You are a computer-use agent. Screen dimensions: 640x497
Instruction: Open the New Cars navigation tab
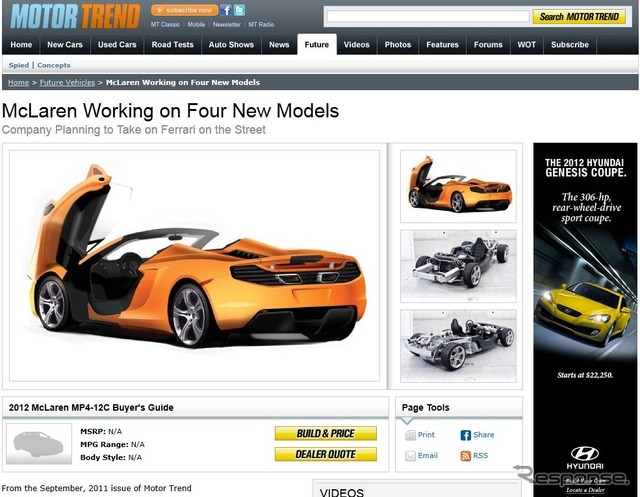[65, 44]
